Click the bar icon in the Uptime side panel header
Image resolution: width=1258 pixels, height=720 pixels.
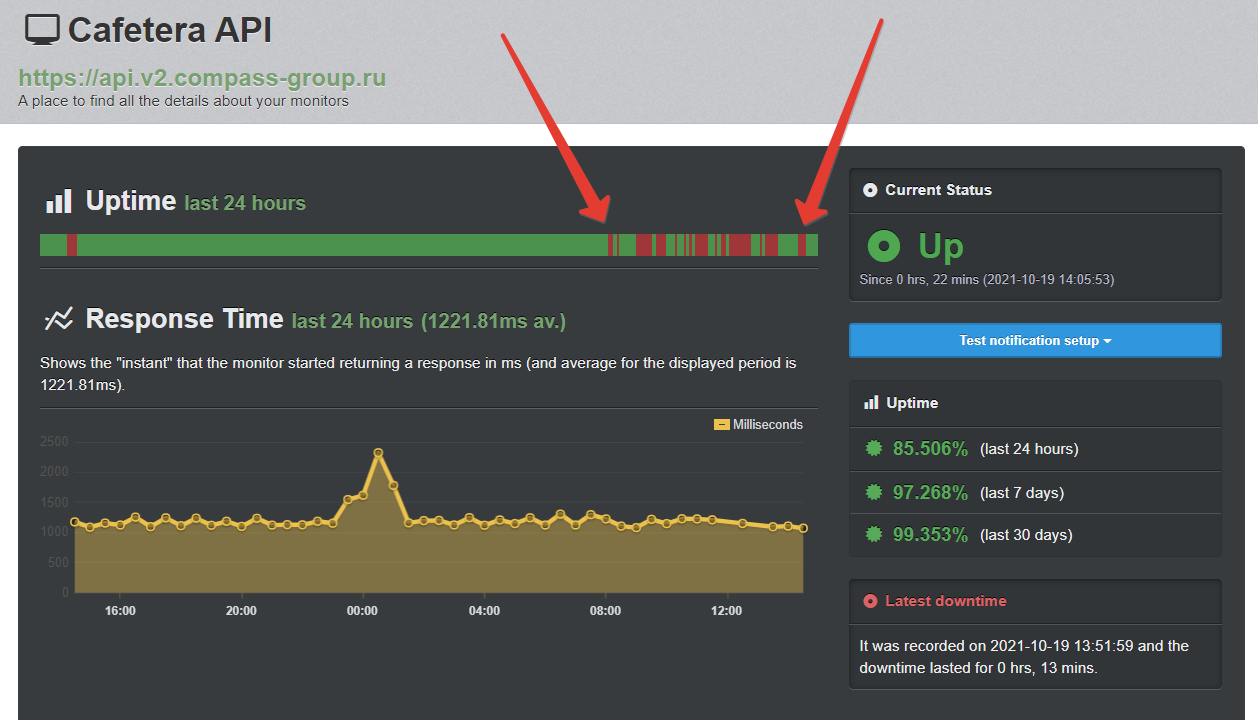click(x=871, y=403)
